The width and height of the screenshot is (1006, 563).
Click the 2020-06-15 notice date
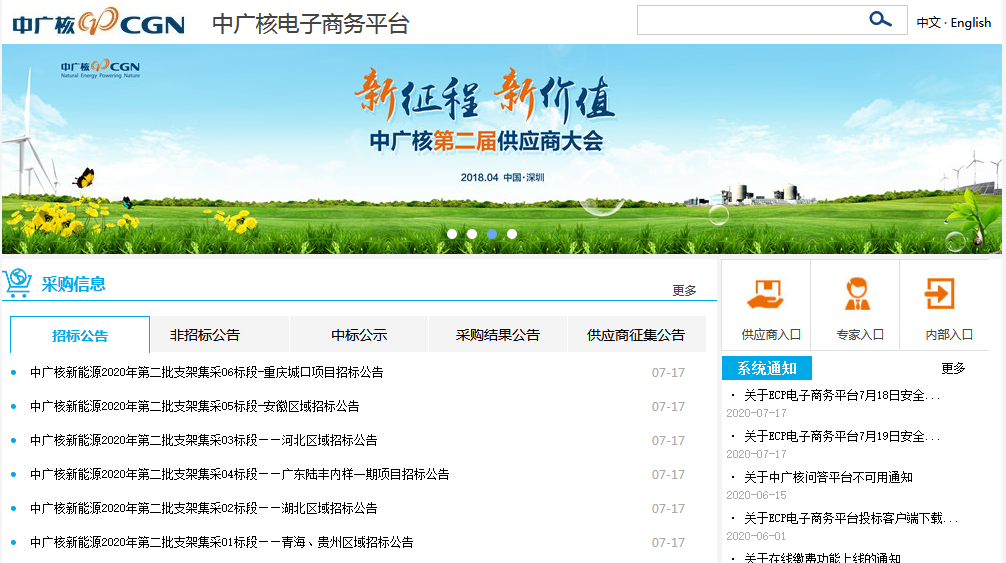(756, 495)
